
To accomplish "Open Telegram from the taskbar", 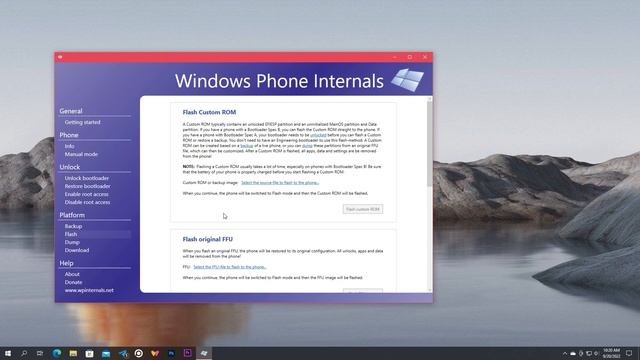I will click(122, 353).
